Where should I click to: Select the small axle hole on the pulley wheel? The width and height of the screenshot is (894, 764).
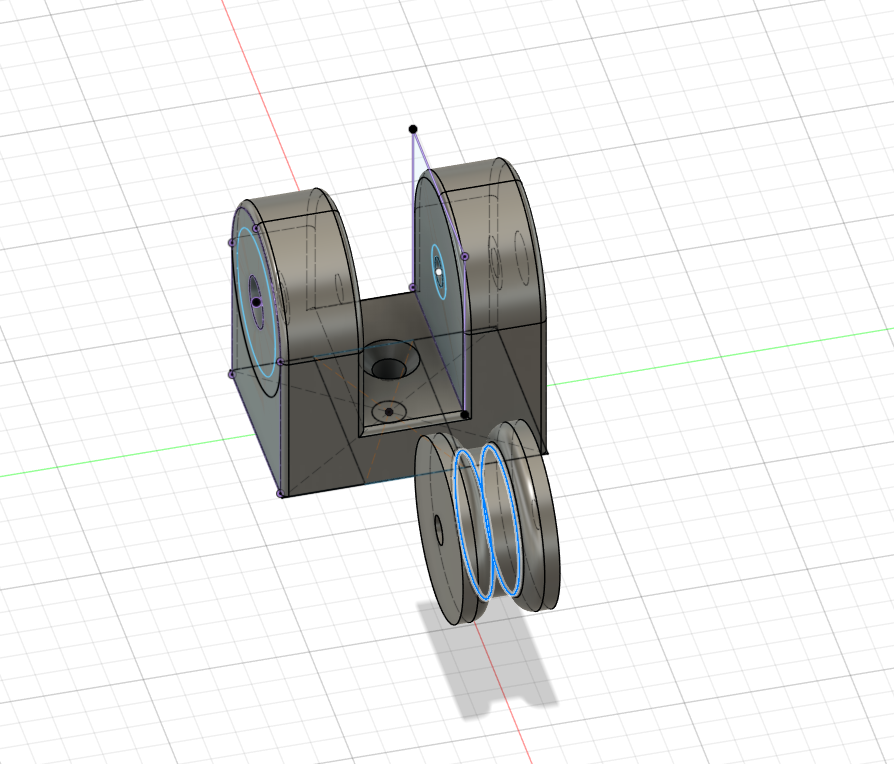pyautogui.click(x=439, y=530)
